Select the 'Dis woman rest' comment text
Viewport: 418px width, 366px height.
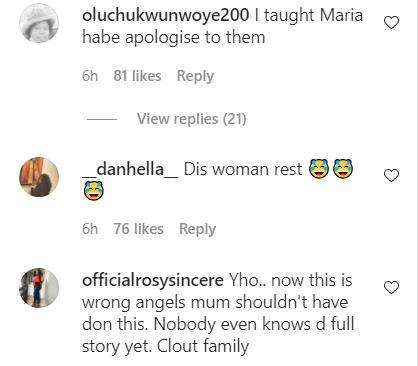[x=243, y=169]
